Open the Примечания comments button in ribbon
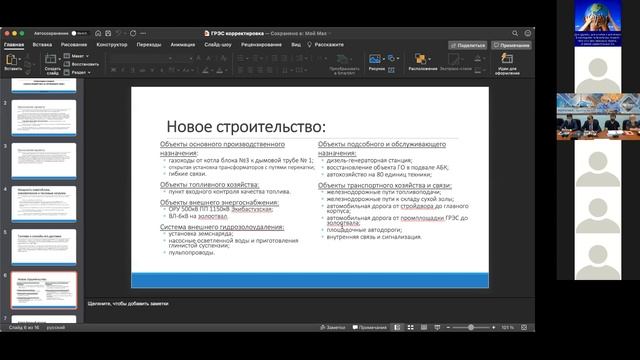The image size is (640, 360). pos(511,45)
